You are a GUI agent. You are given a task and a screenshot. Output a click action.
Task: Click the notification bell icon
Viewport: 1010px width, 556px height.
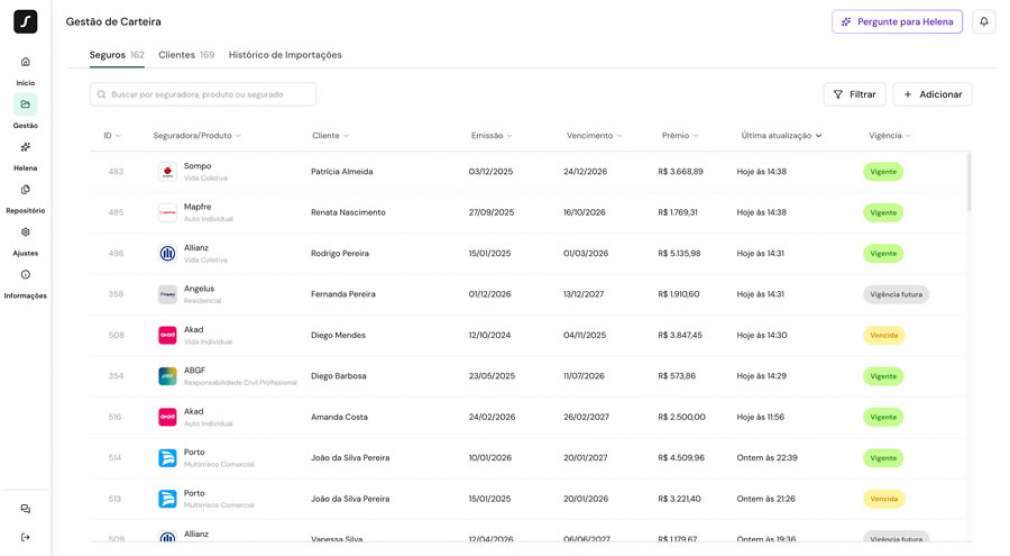click(x=983, y=22)
